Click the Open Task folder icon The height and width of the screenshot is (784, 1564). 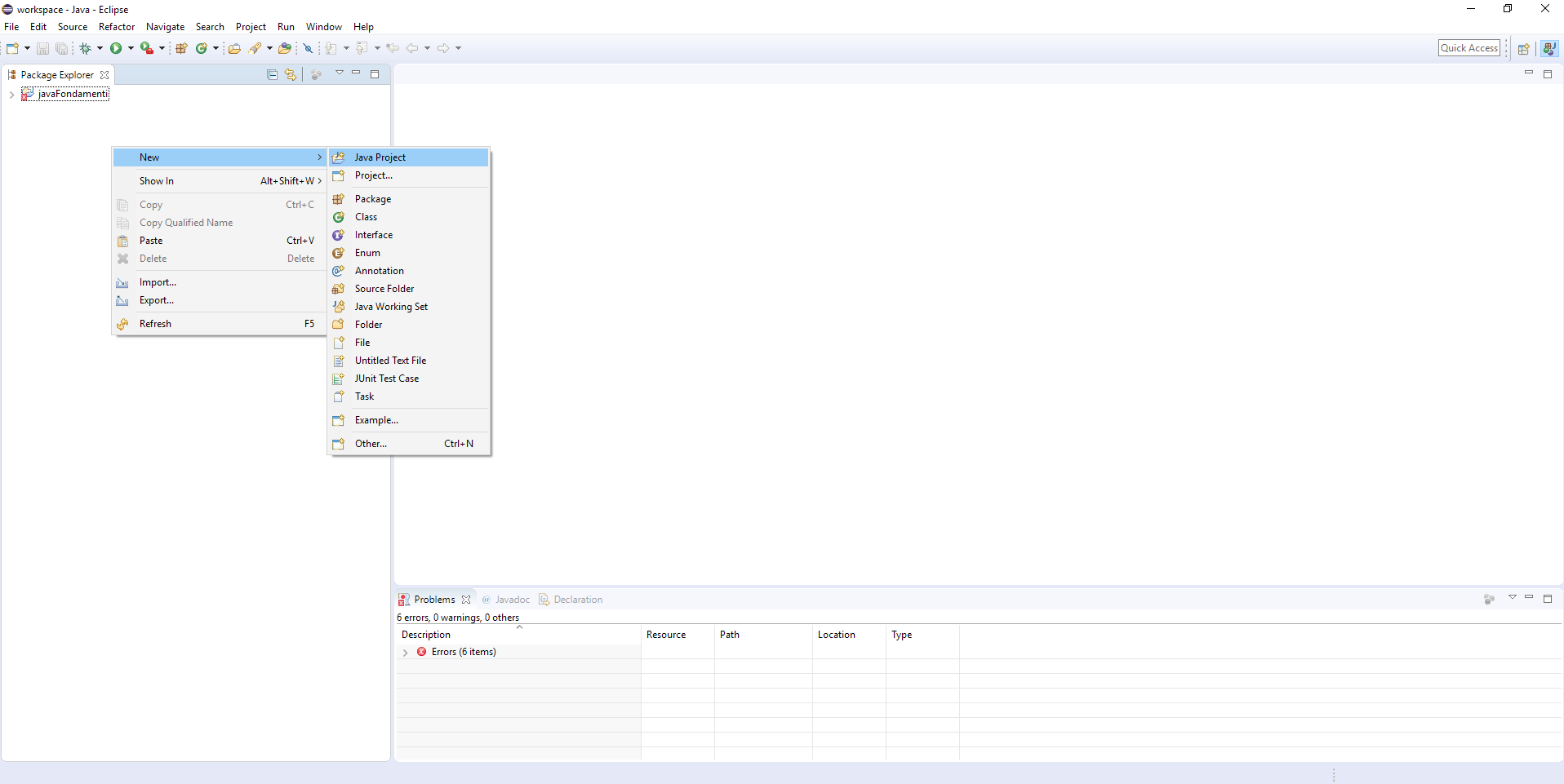285,48
